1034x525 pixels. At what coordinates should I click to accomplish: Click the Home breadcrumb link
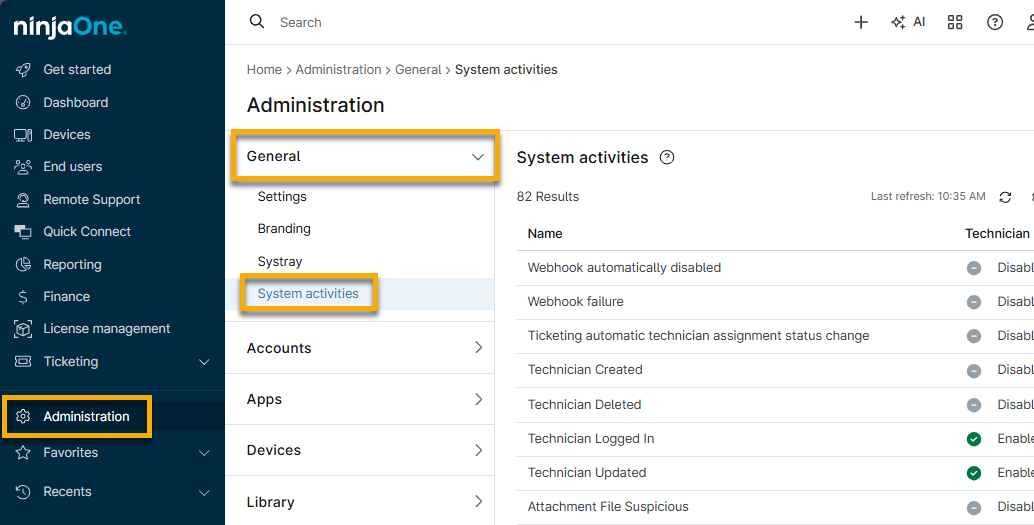pyautogui.click(x=264, y=70)
